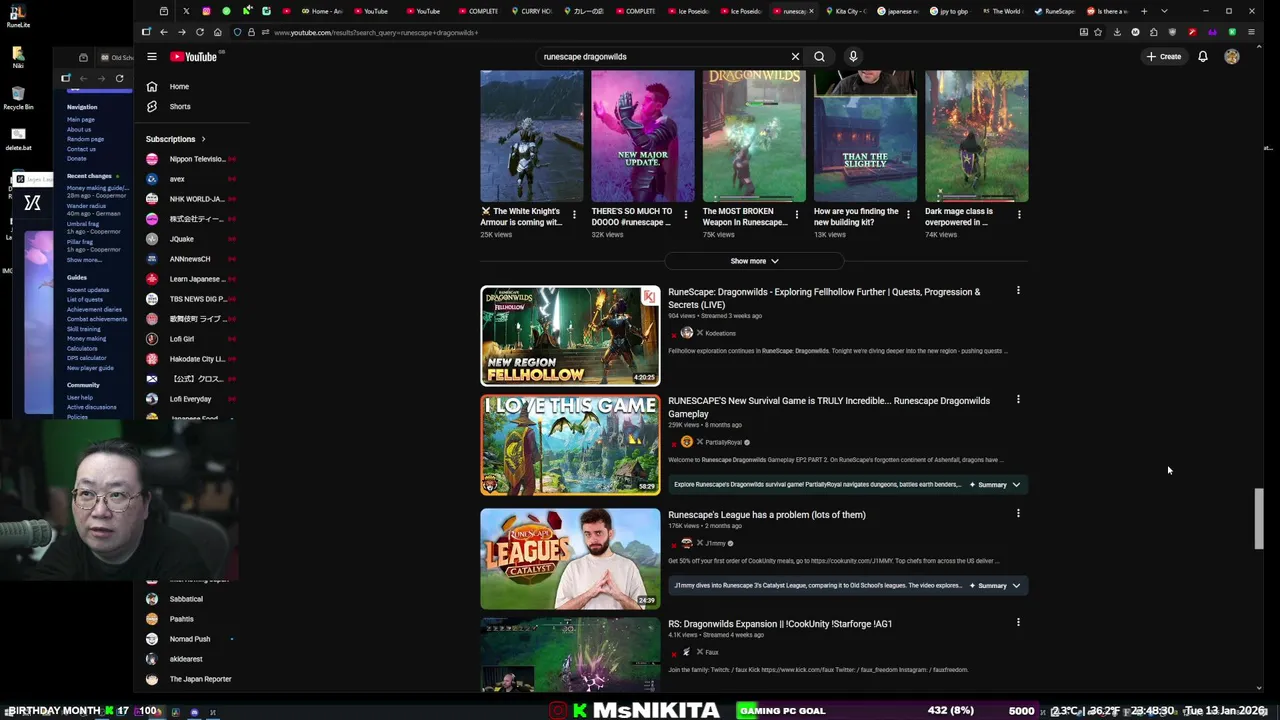Click the magnifier search button
Screen dimensions: 1280x720
pos(819,57)
